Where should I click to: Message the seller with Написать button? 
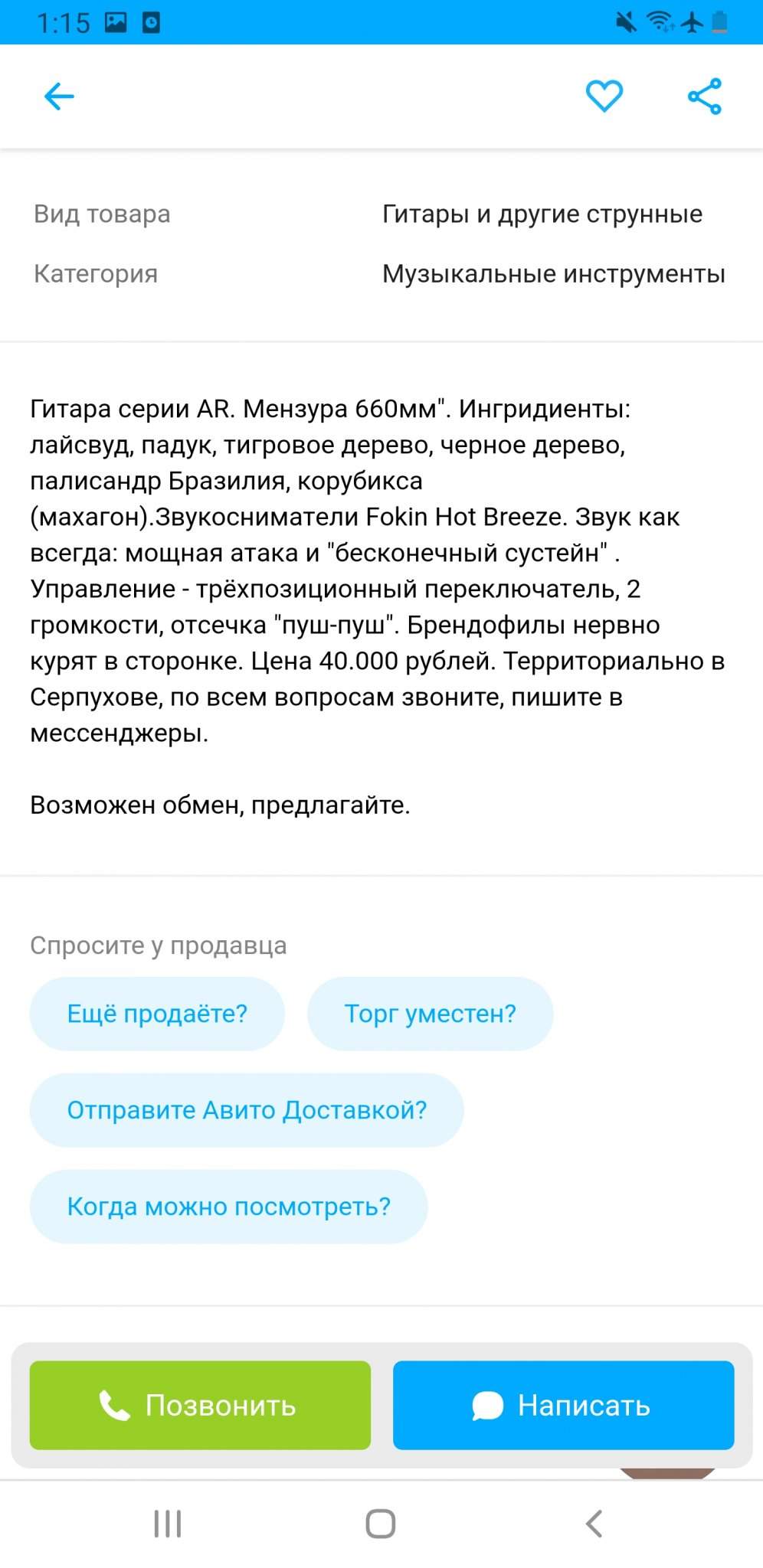pyautogui.click(x=564, y=1405)
